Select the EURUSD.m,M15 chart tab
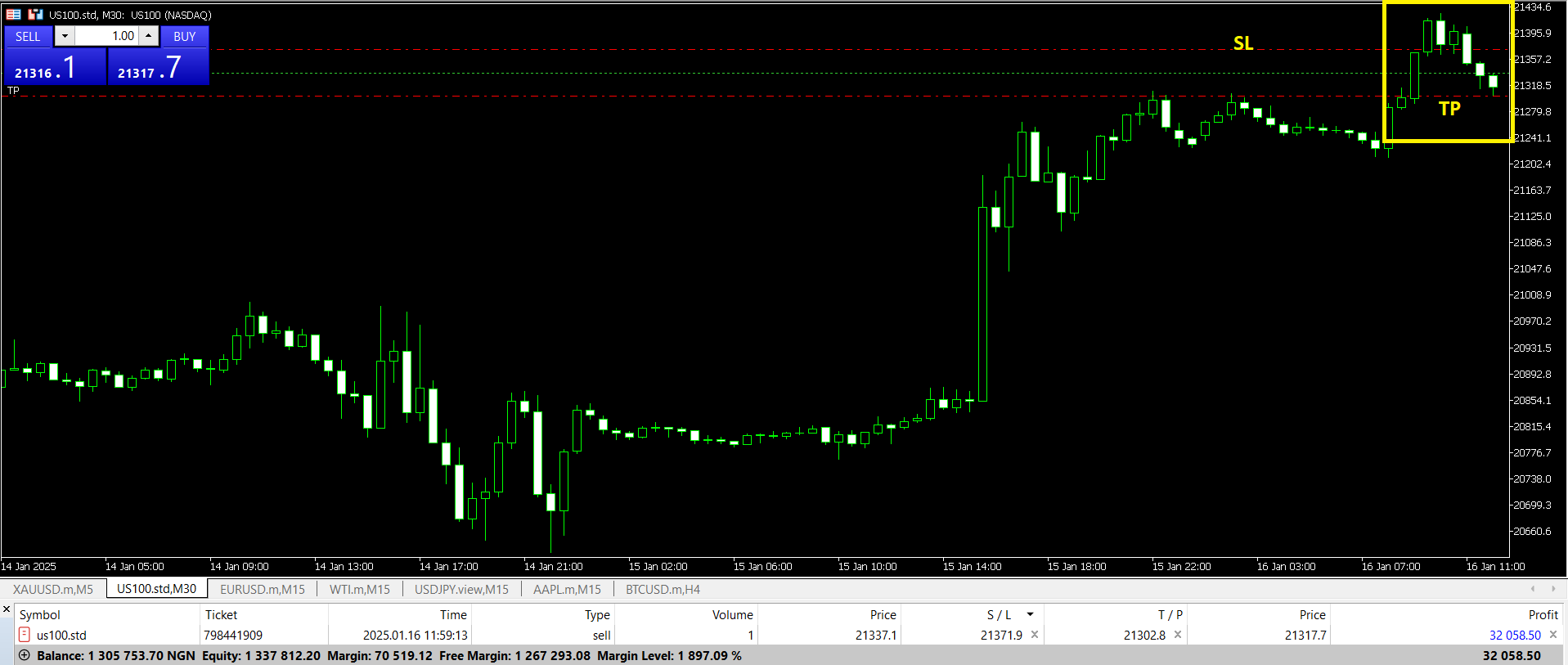Image resolution: width=1568 pixels, height=665 pixels. (262, 589)
